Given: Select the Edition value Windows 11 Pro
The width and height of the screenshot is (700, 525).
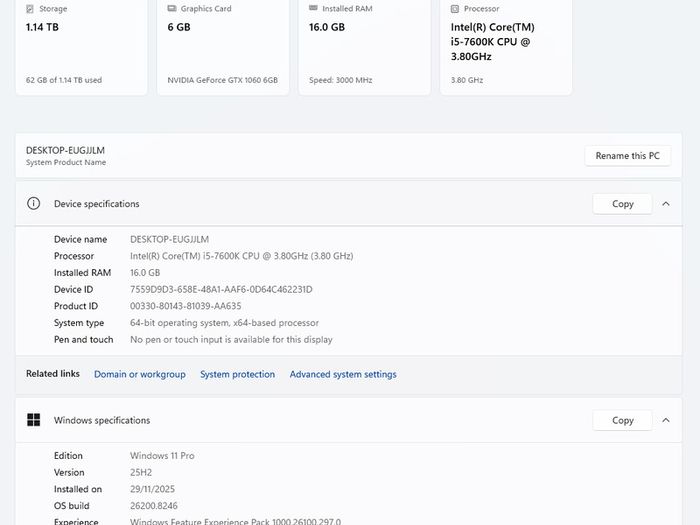Looking at the screenshot, I should click(162, 456).
